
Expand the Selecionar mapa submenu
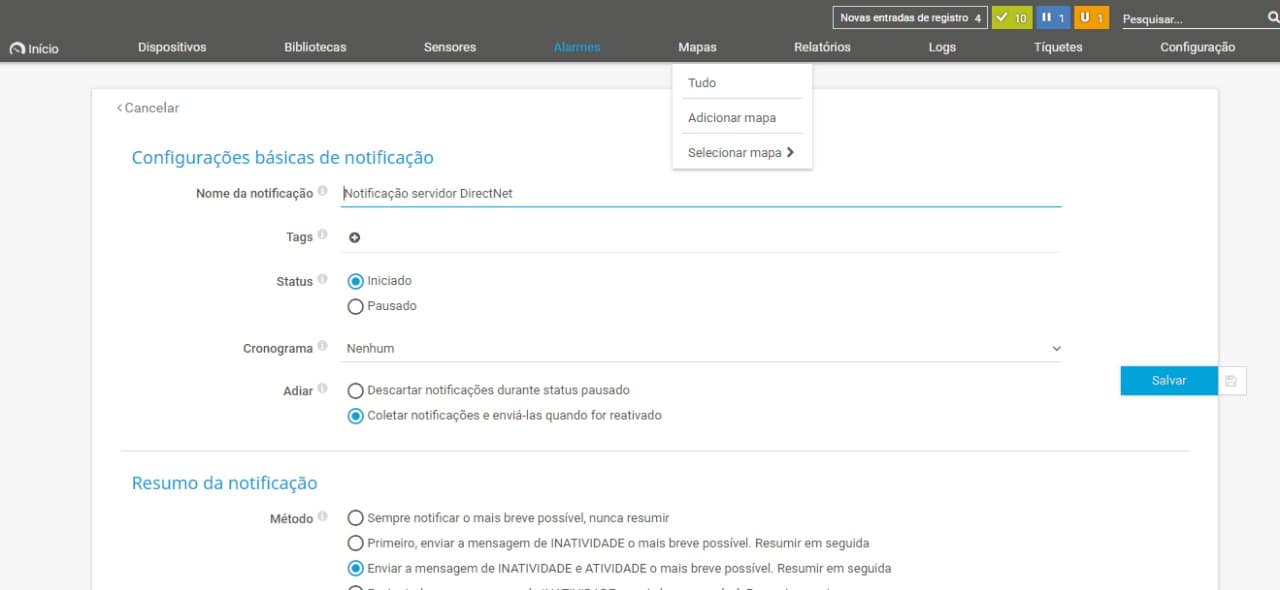[x=740, y=153]
